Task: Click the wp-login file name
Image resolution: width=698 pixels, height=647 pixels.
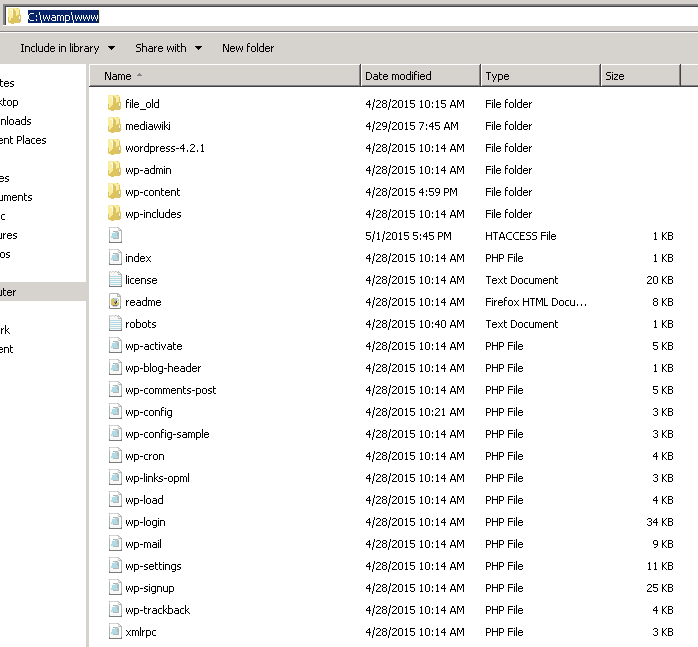Action: (145, 522)
